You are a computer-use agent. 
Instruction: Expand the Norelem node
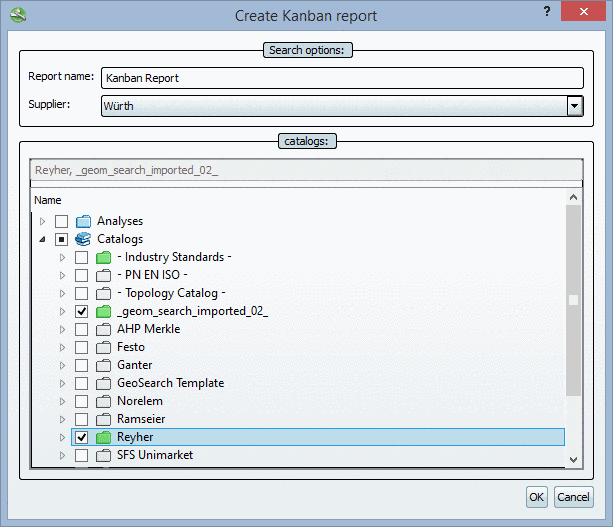62,401
